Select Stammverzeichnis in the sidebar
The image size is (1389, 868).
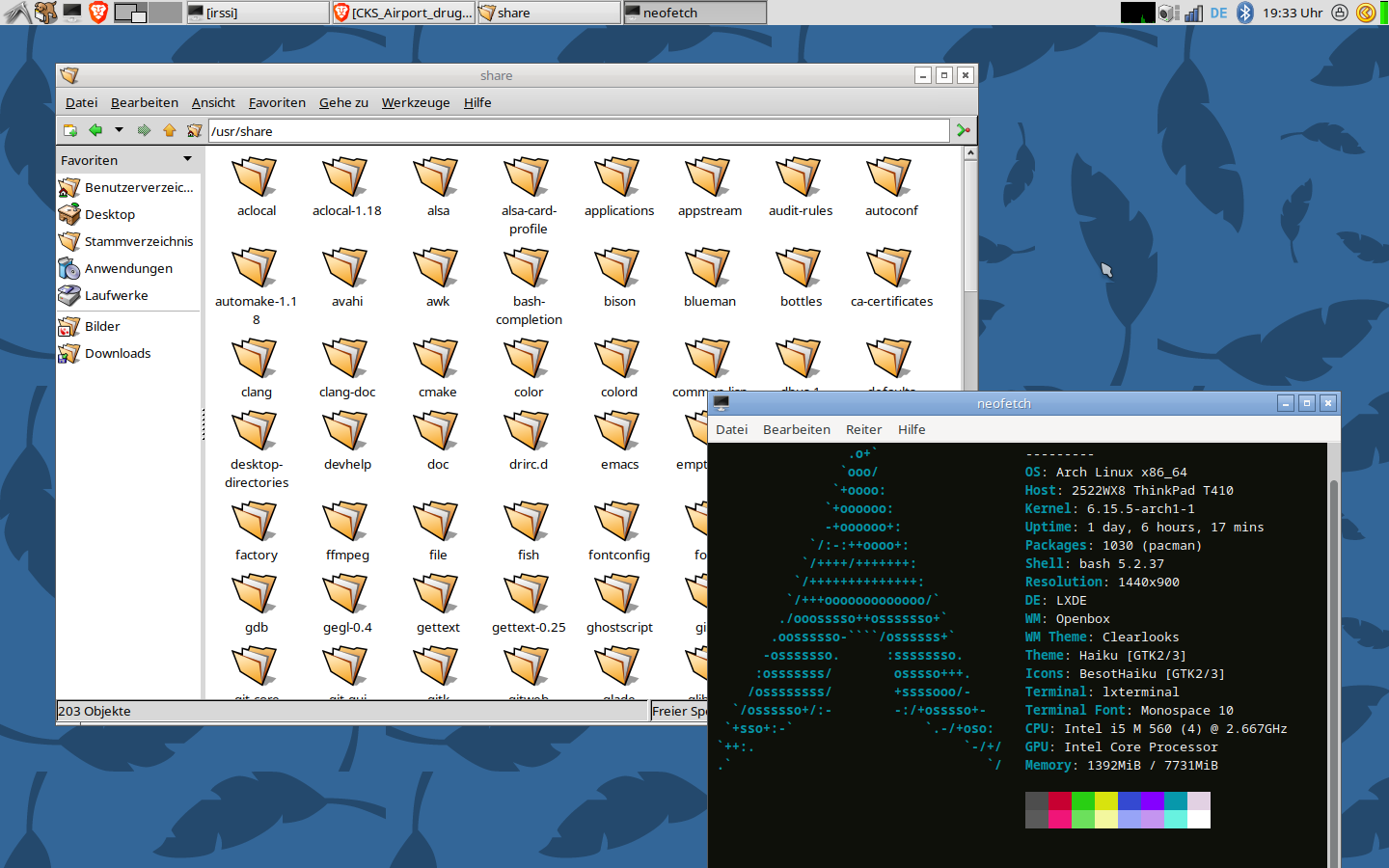point(127,241)
